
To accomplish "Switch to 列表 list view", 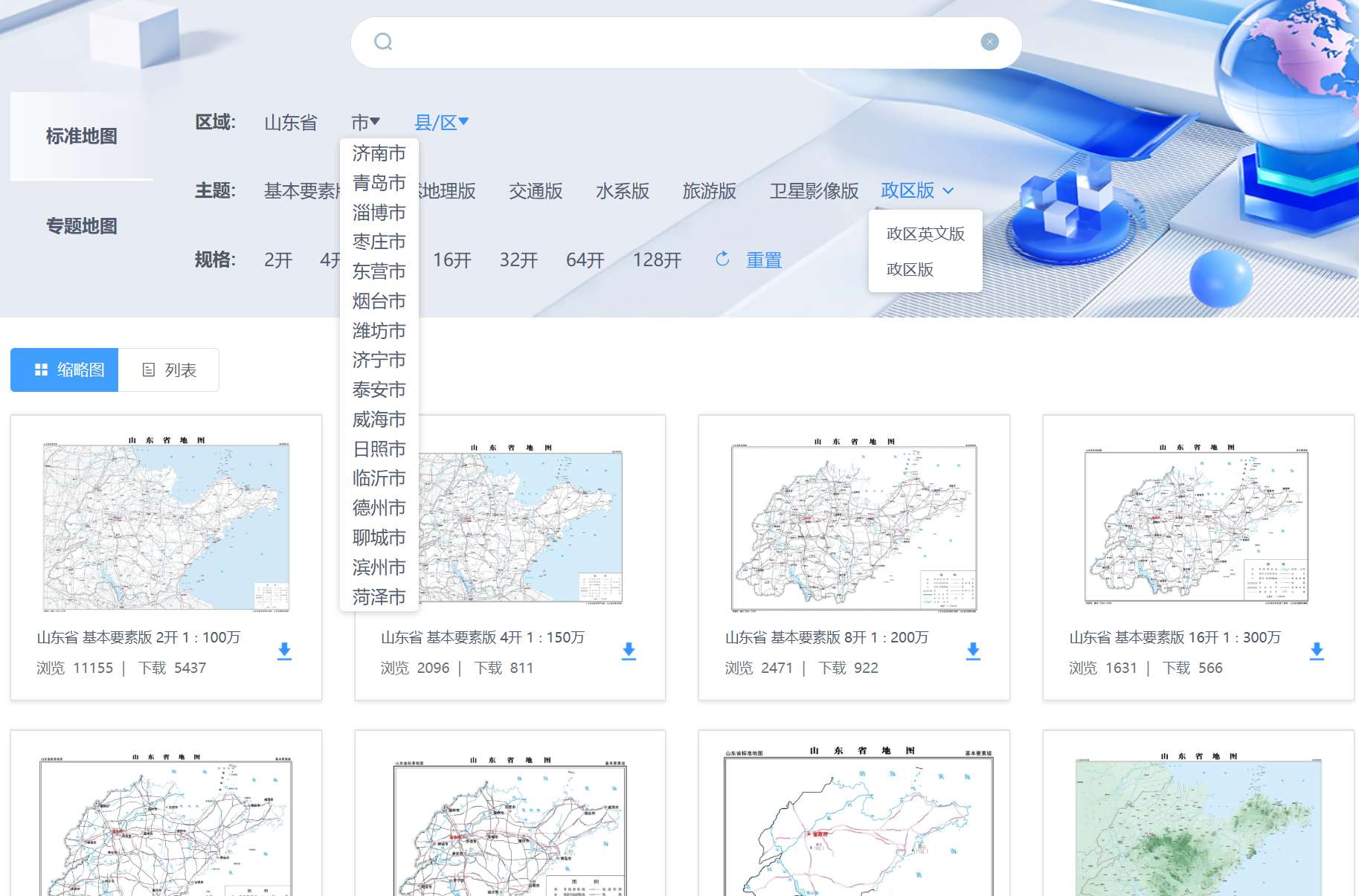I will tap(169, 370).
